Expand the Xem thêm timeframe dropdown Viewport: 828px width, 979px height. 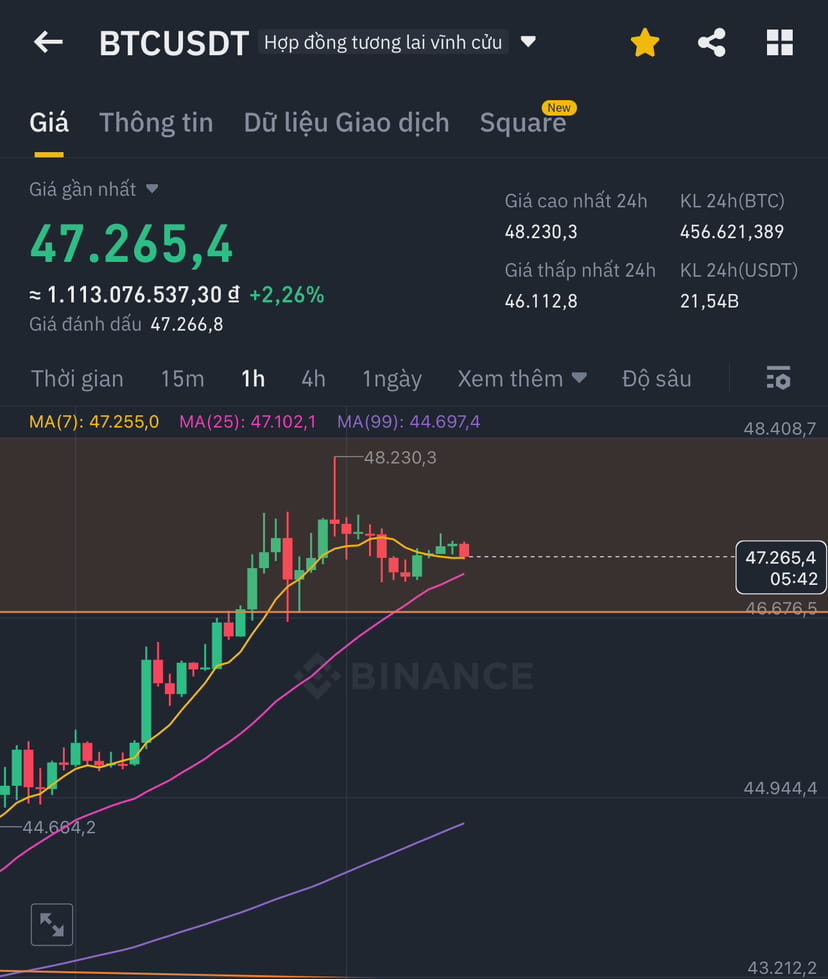pos(521,378)
